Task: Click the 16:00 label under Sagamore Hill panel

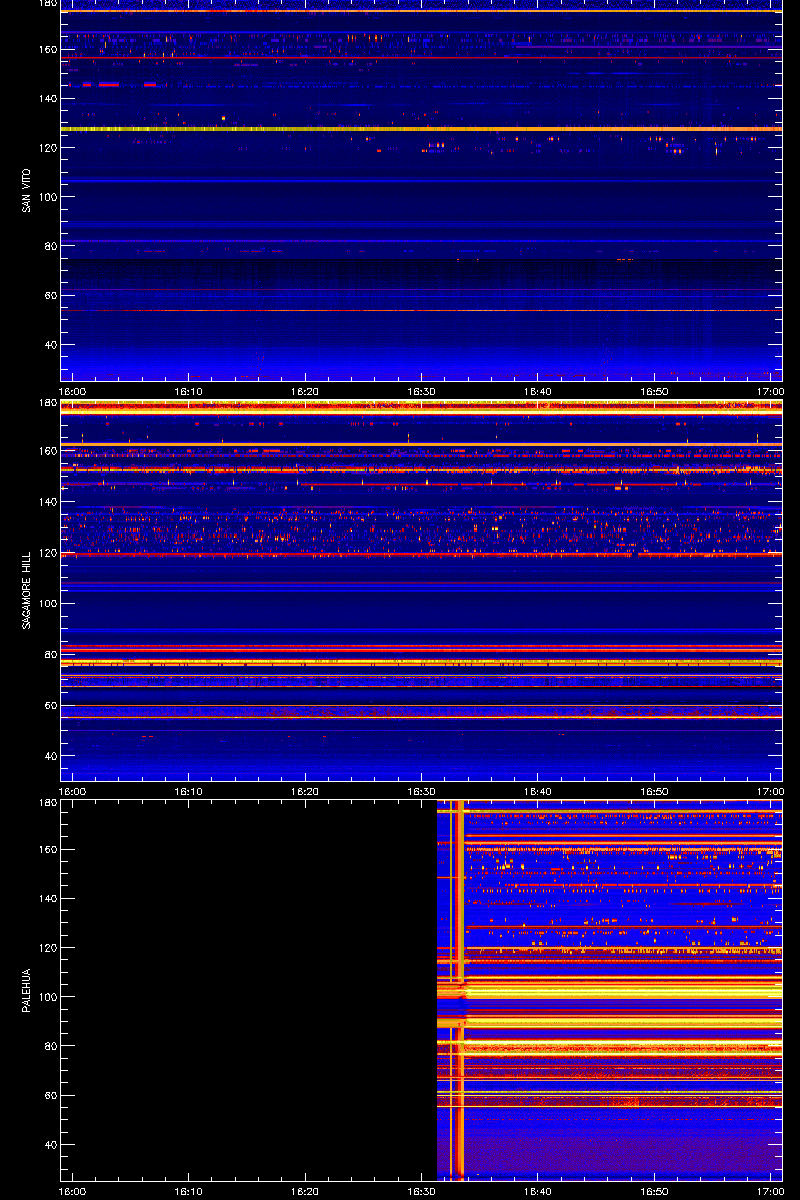Action: click(73, 791)
